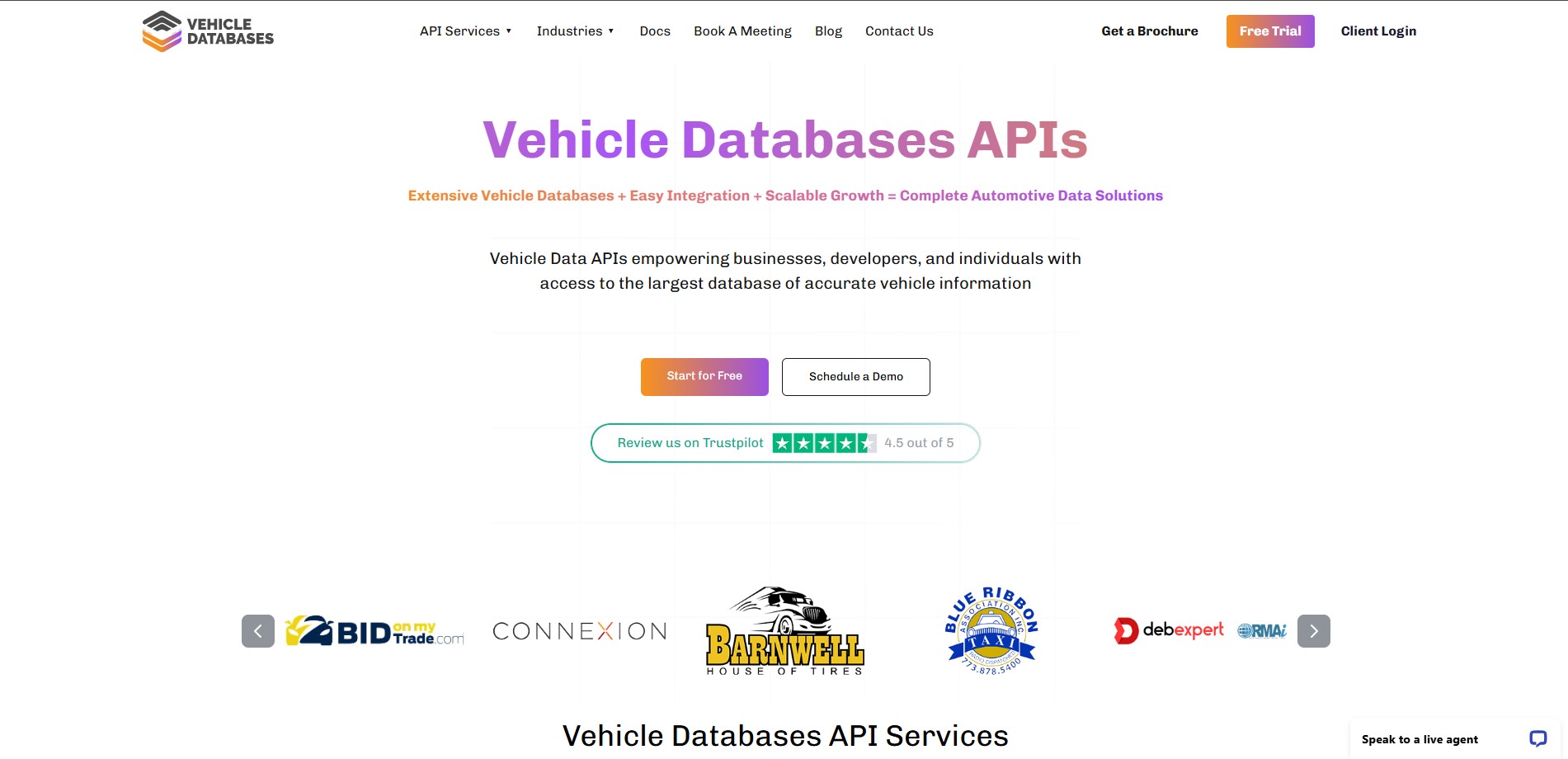Open the live agent chat icon

(x=1537, y=738)
